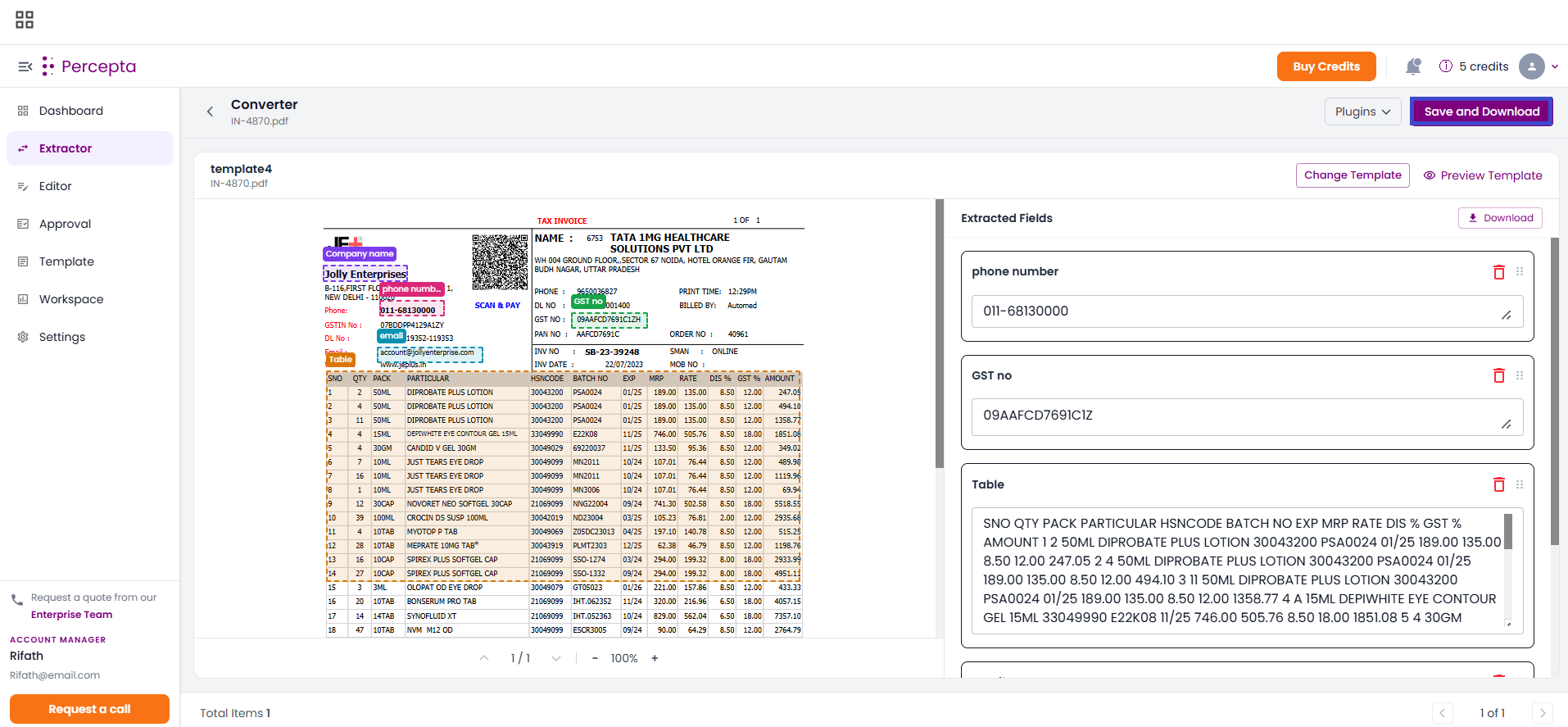Edit the GST no input
1568x727 pixels.
(x=1247, y=416)
